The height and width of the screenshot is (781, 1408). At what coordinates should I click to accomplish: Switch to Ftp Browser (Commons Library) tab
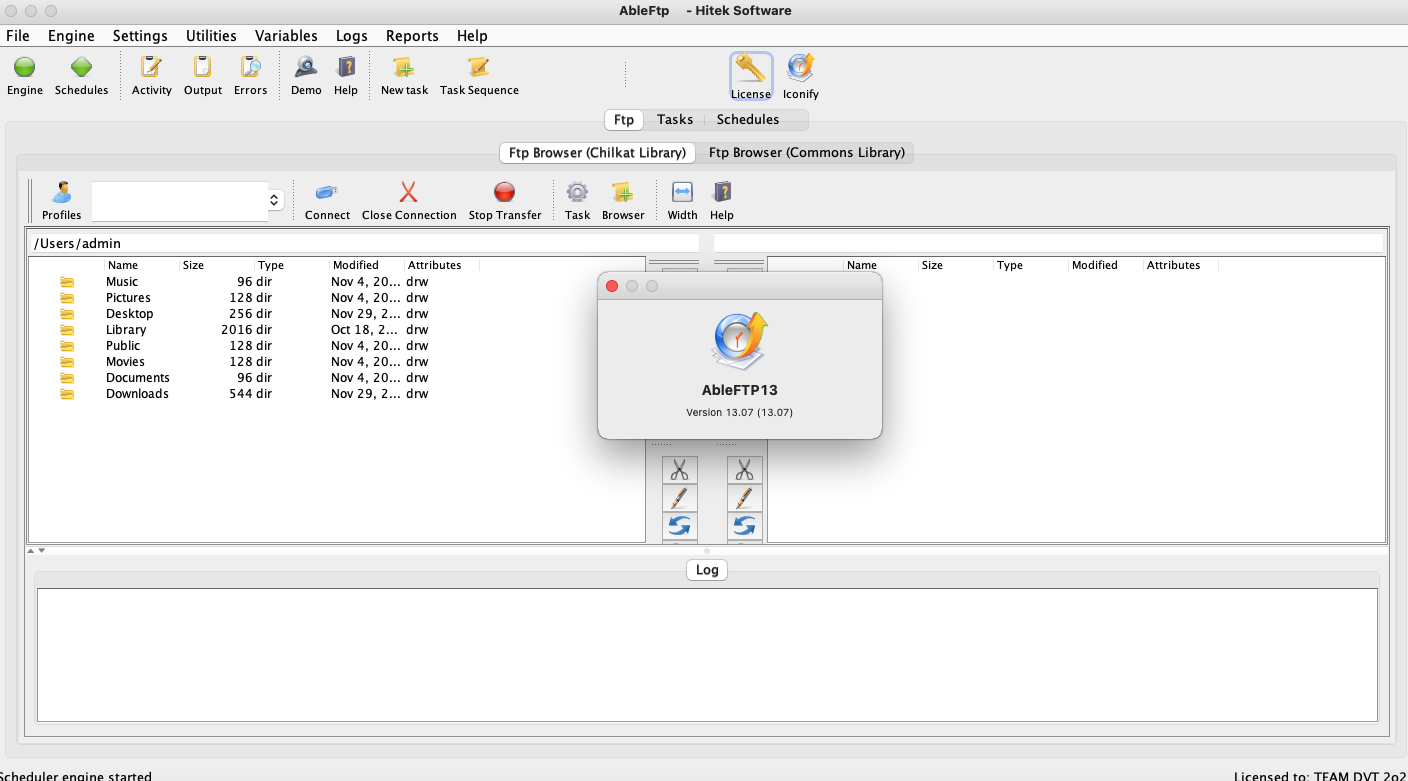pyautogui.click(x=806, y=153)
